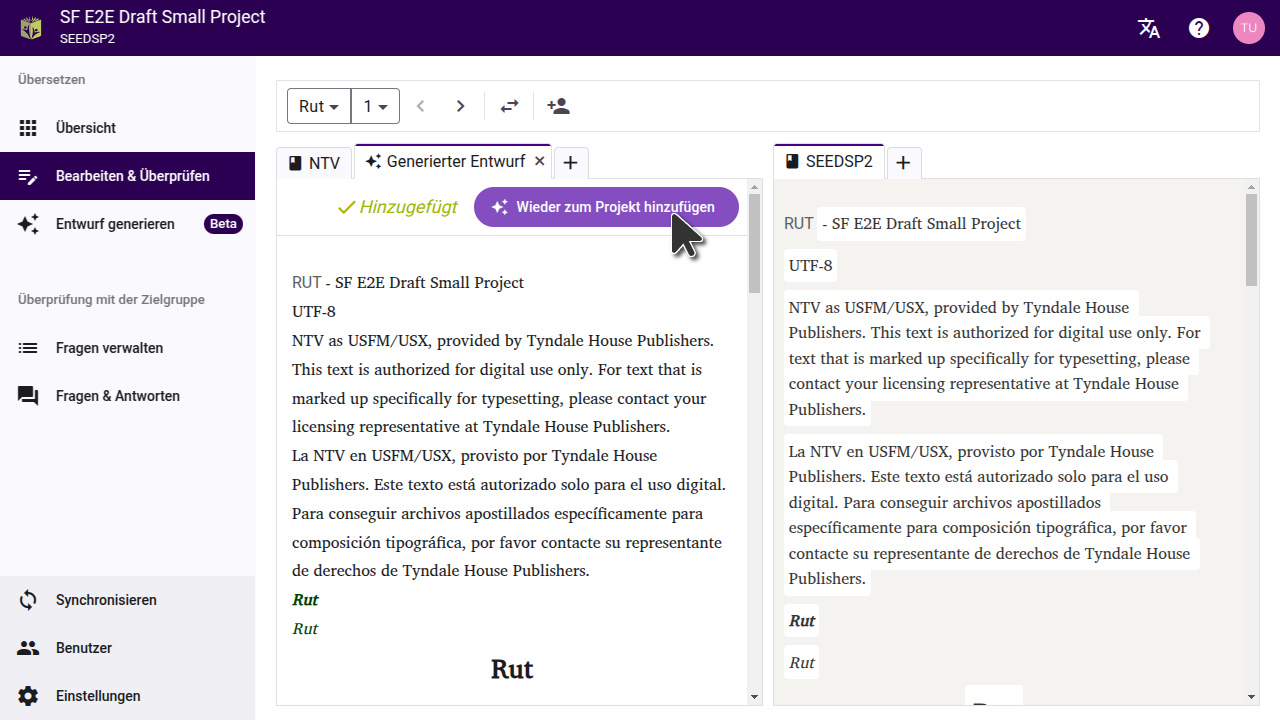Go to next chapter arrow
The width and height of the screenshot is (1280, 720).
pos(460,106)
